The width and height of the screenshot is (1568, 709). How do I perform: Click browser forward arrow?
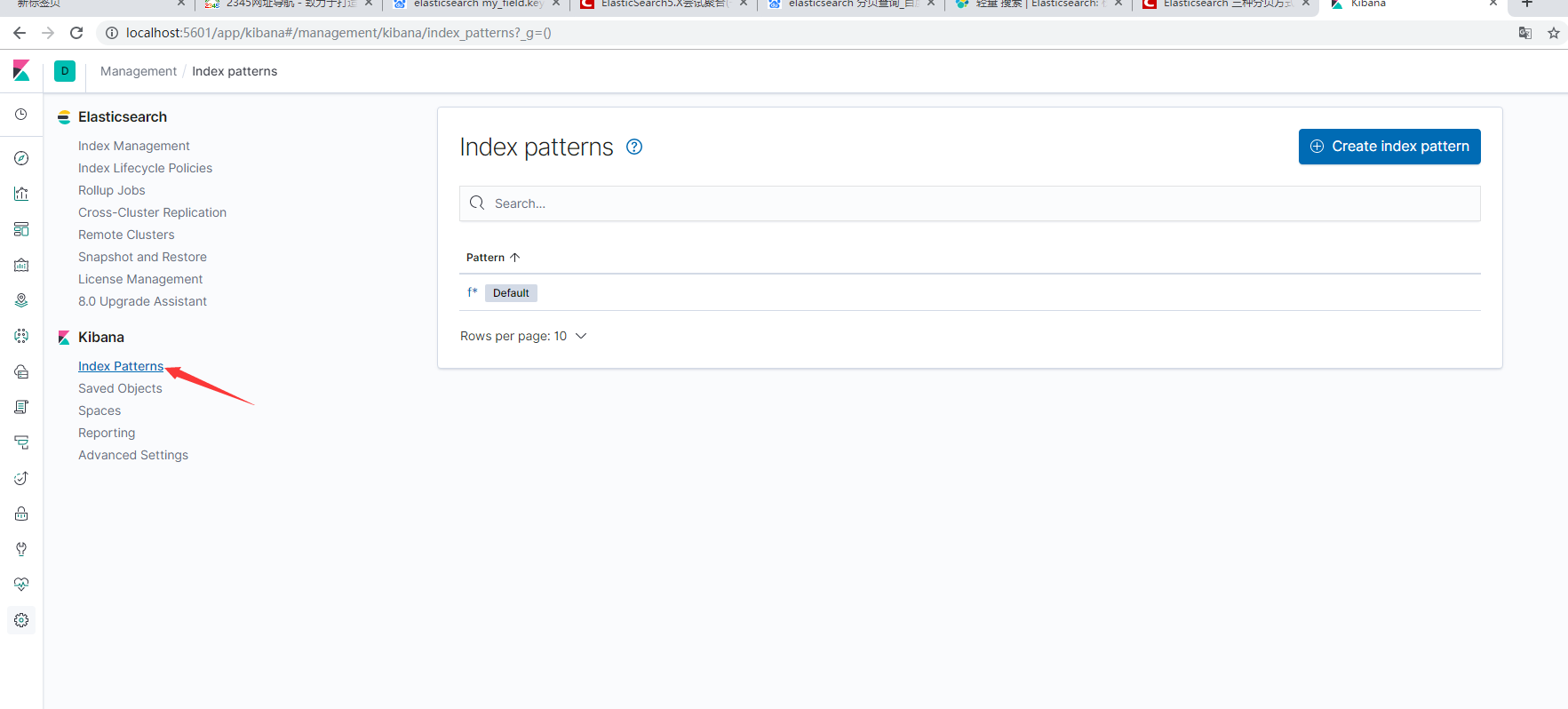[x=48, y=33]
